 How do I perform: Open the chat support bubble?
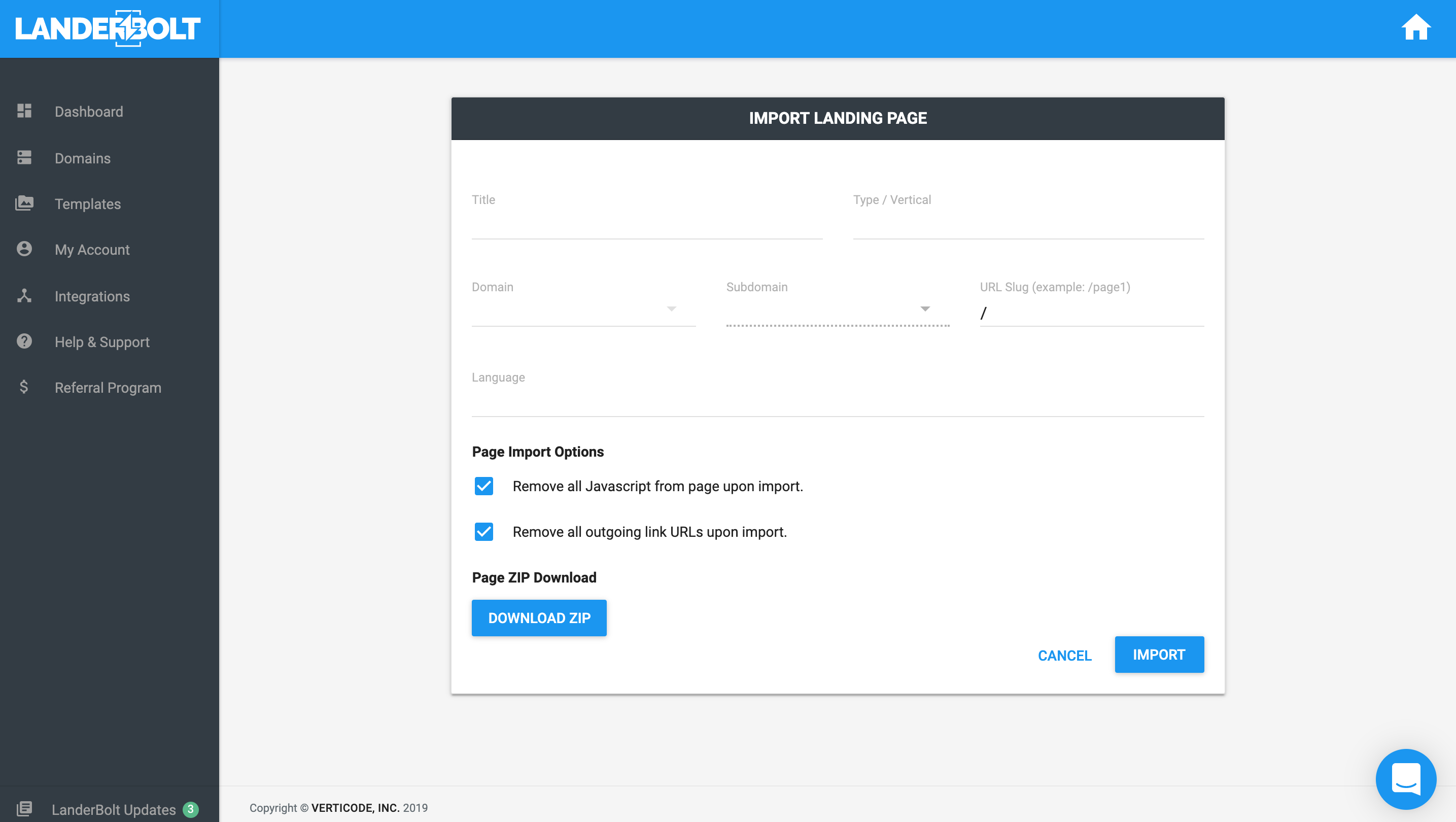(x=1405, y=778)
